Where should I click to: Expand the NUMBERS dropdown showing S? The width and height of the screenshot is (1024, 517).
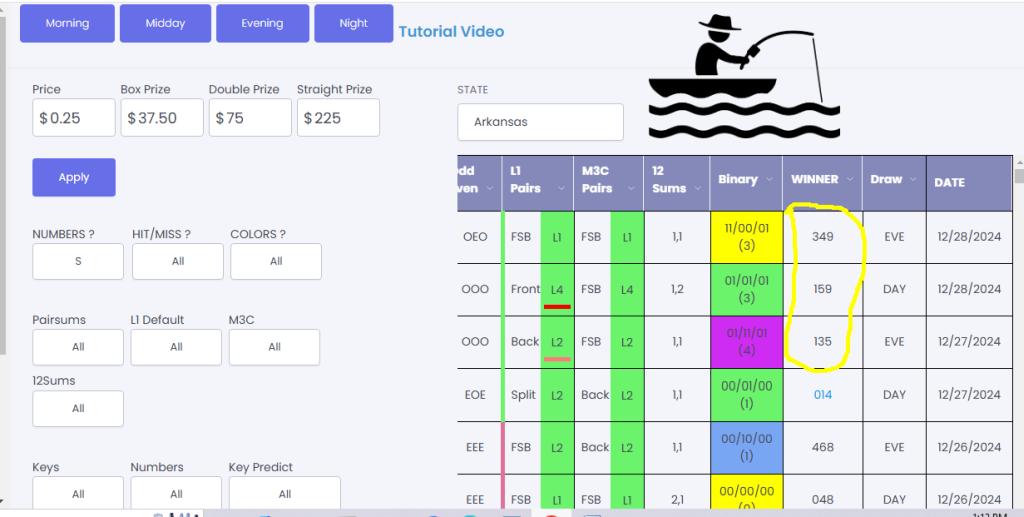(78, 261)
